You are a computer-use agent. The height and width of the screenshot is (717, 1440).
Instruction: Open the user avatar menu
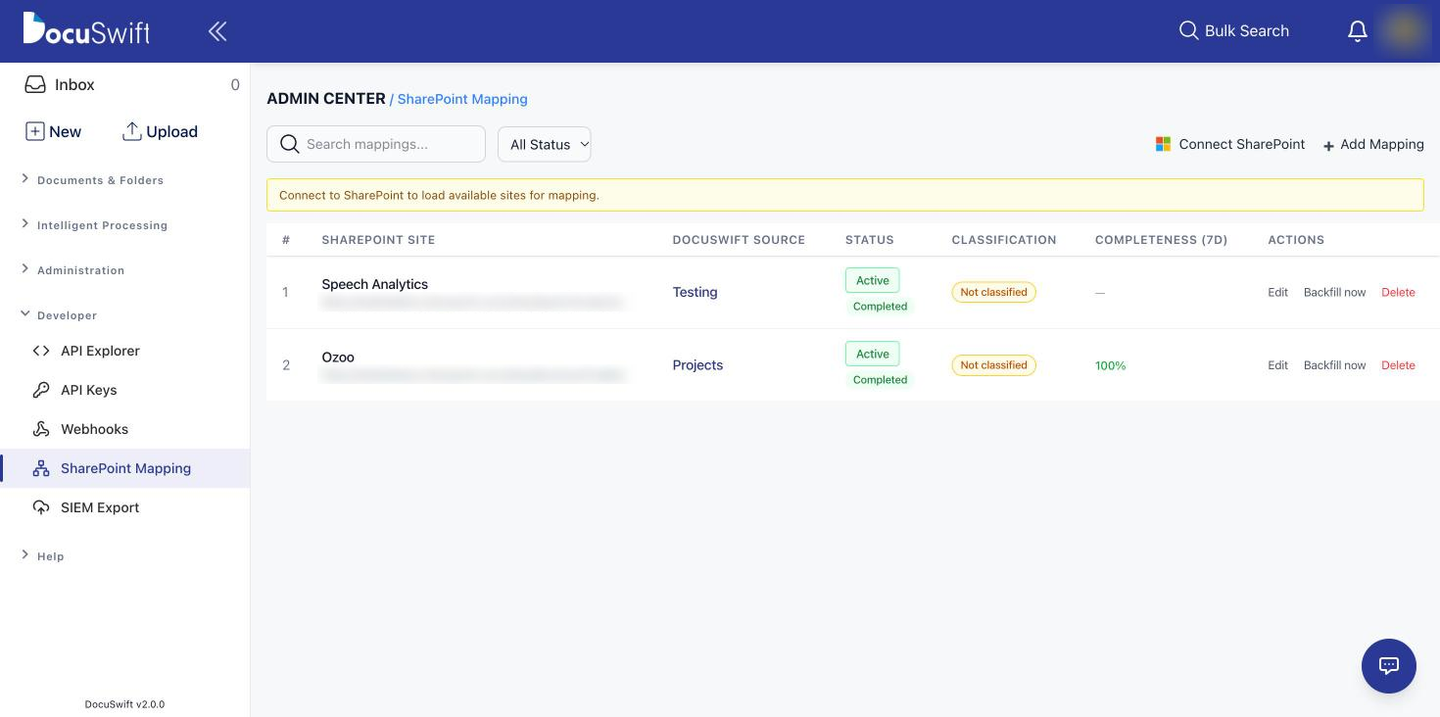[1403, 30]
